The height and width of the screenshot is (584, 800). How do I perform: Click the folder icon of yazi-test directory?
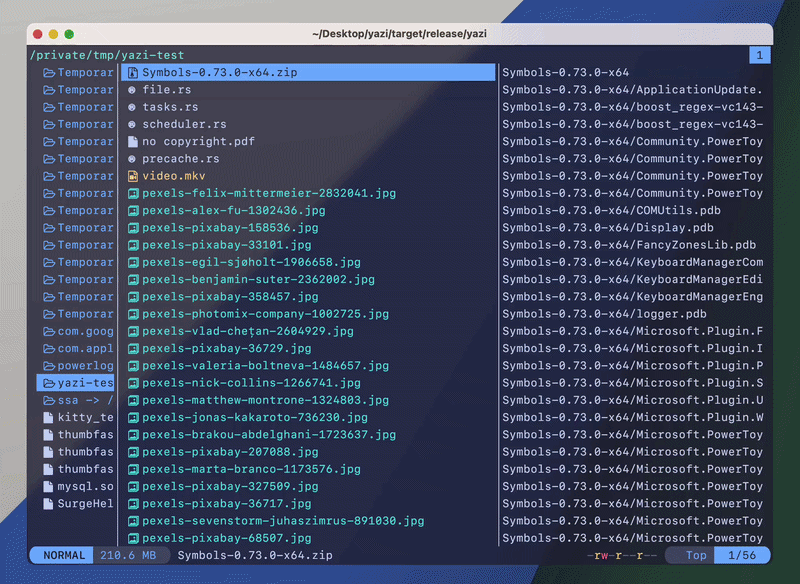(49, 383)
